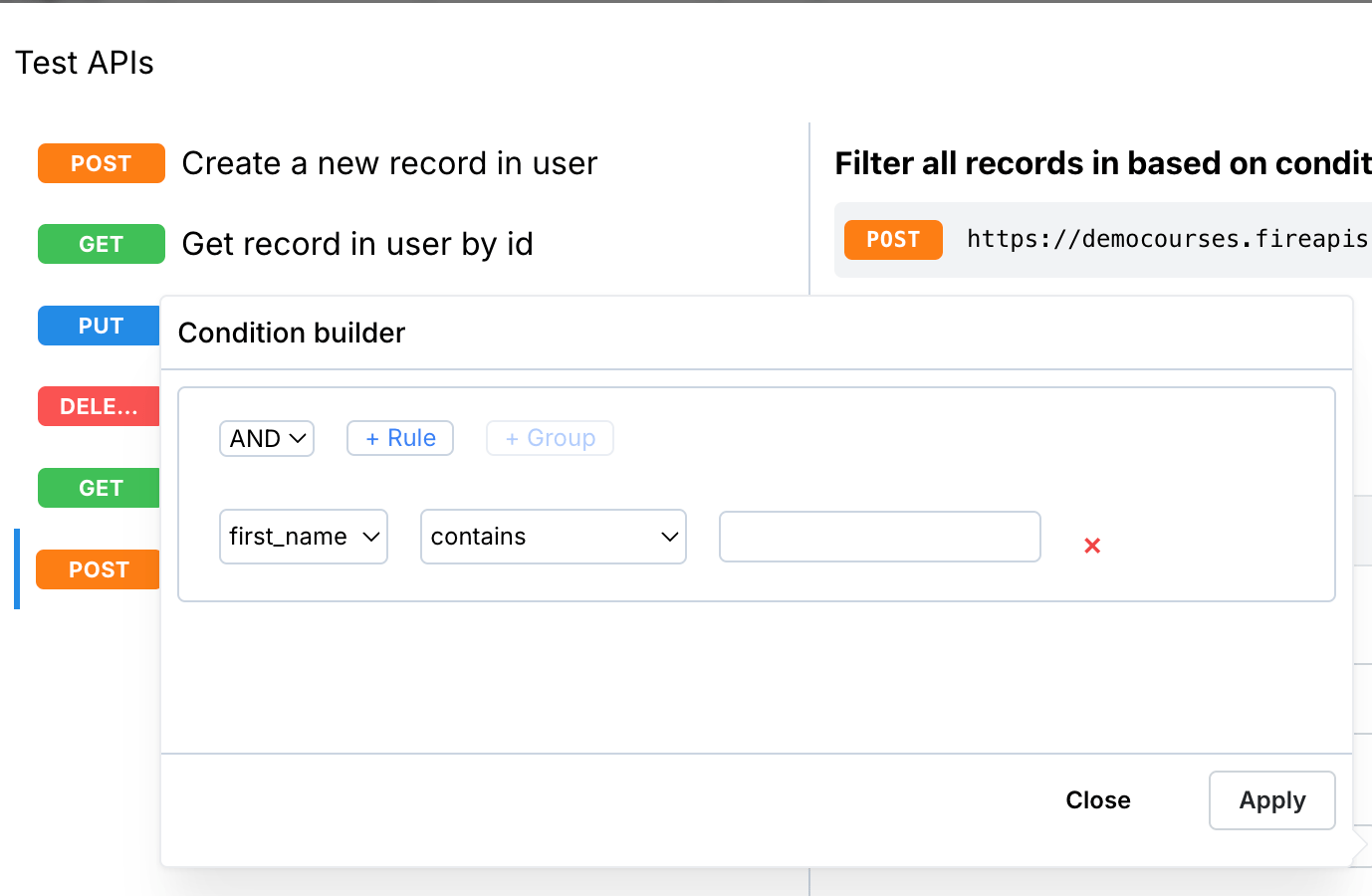Click the https://democourses.fireapis URL text

[x=1169, y=239]
